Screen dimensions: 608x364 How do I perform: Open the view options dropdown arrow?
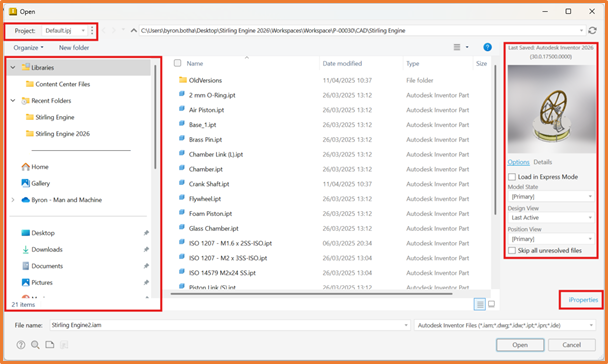(467, 47)
